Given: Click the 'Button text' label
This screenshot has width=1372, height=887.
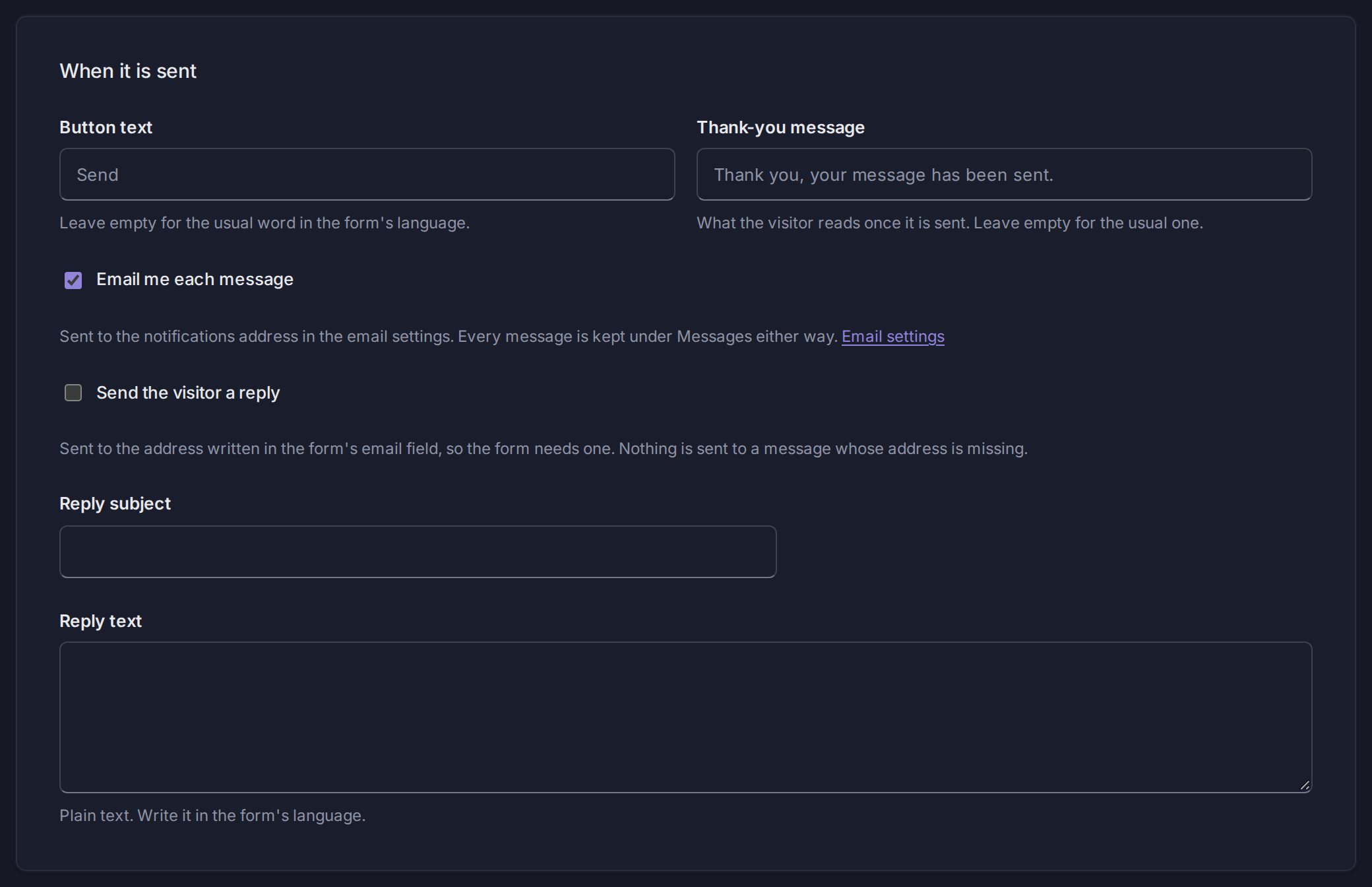Looking at the screenshot, I should point(106,127).
